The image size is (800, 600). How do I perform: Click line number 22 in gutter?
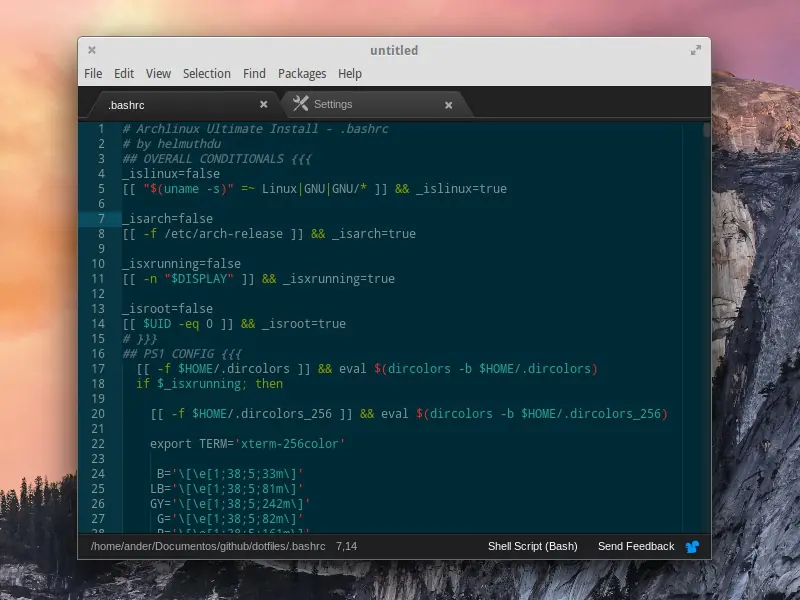pyautogui.click(x=98, y=444)
